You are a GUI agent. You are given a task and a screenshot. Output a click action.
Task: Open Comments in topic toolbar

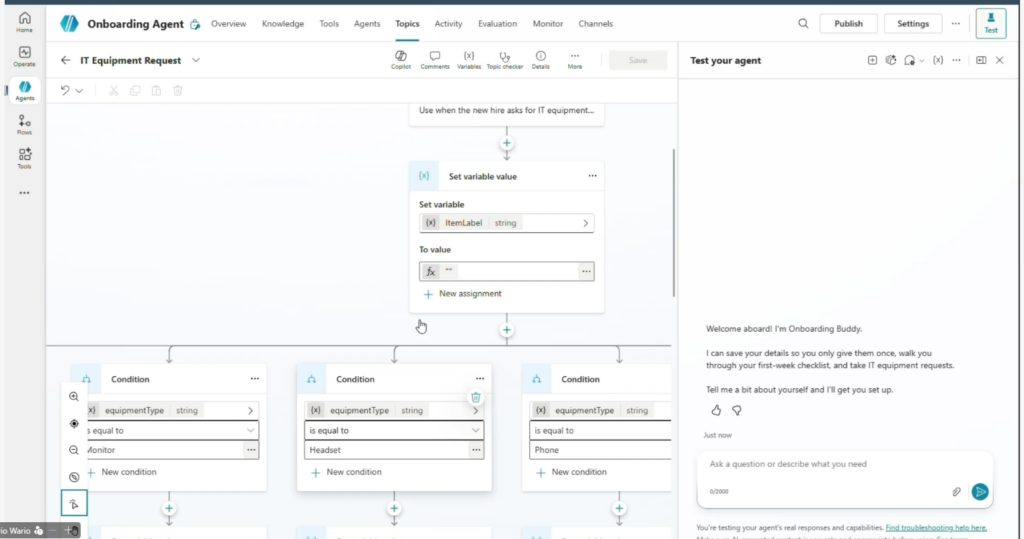coord(435,59)
